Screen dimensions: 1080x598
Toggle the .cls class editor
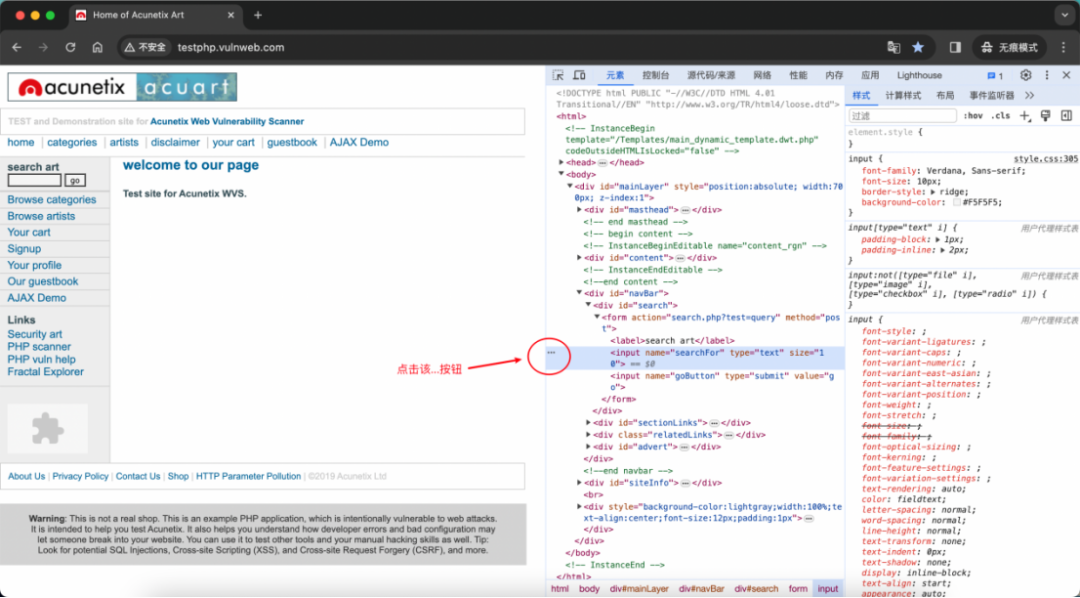tap(1000, 116)
